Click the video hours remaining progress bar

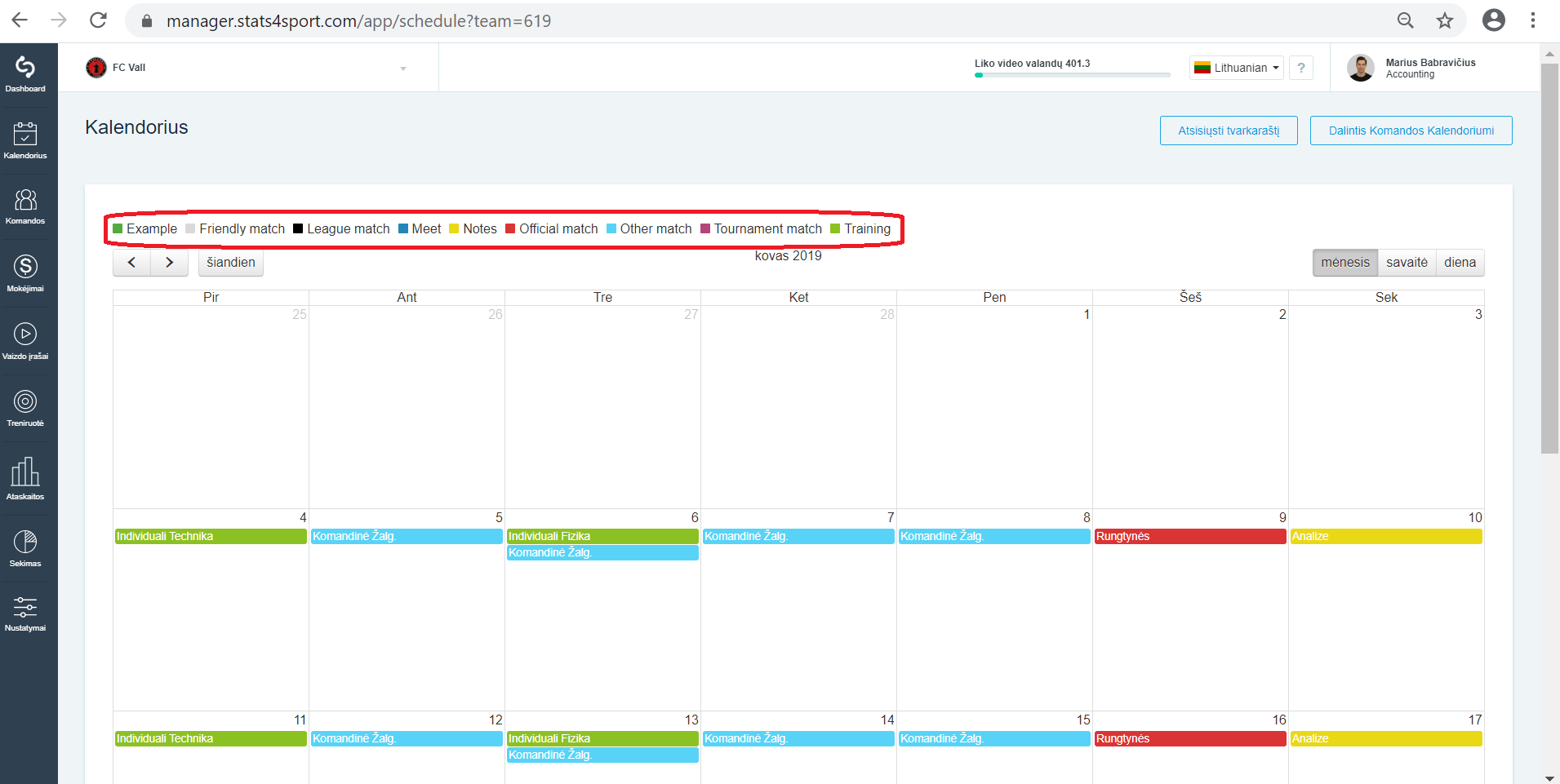pyautogui.click(x=1072, y=75)
